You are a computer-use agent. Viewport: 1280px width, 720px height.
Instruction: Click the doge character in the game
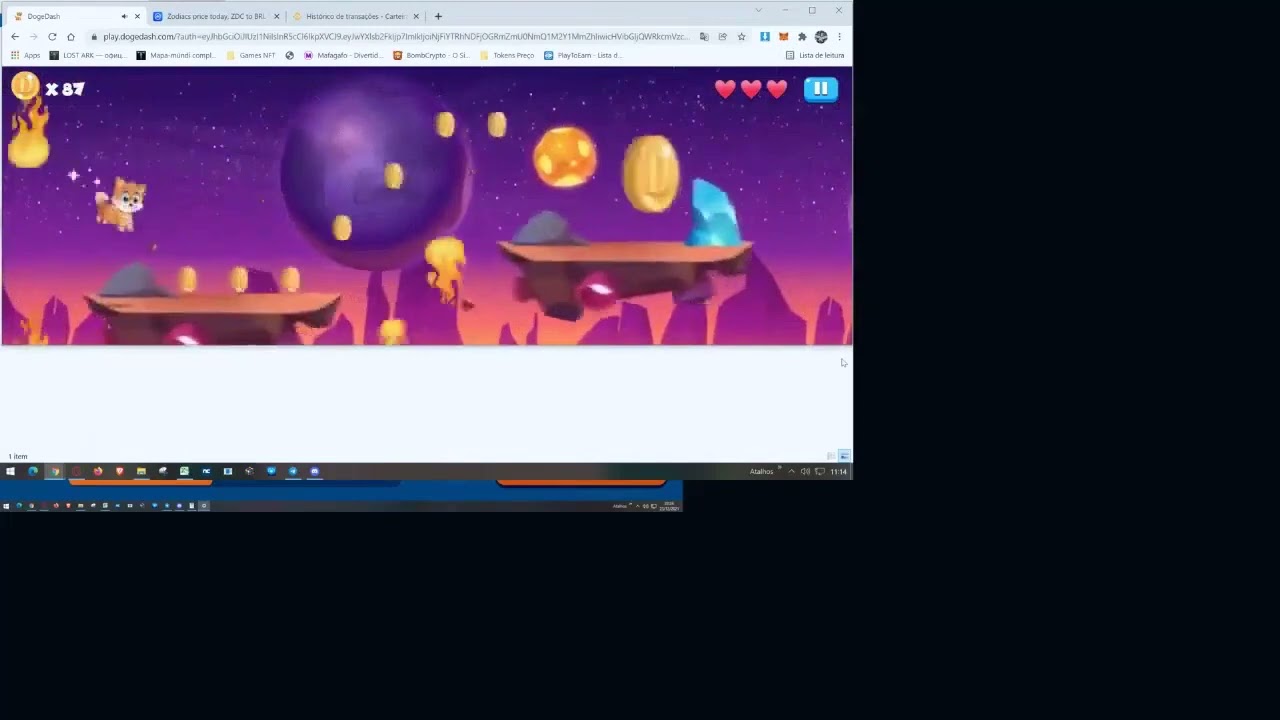click(121, 204)
